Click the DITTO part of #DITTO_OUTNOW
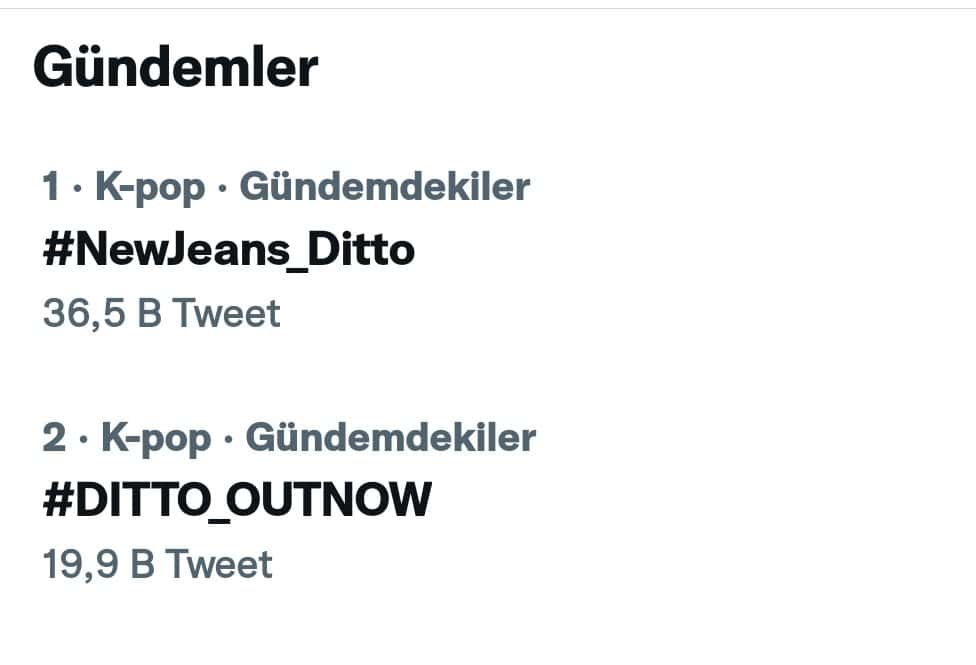 pyautogui.click(x=142, y=500)
